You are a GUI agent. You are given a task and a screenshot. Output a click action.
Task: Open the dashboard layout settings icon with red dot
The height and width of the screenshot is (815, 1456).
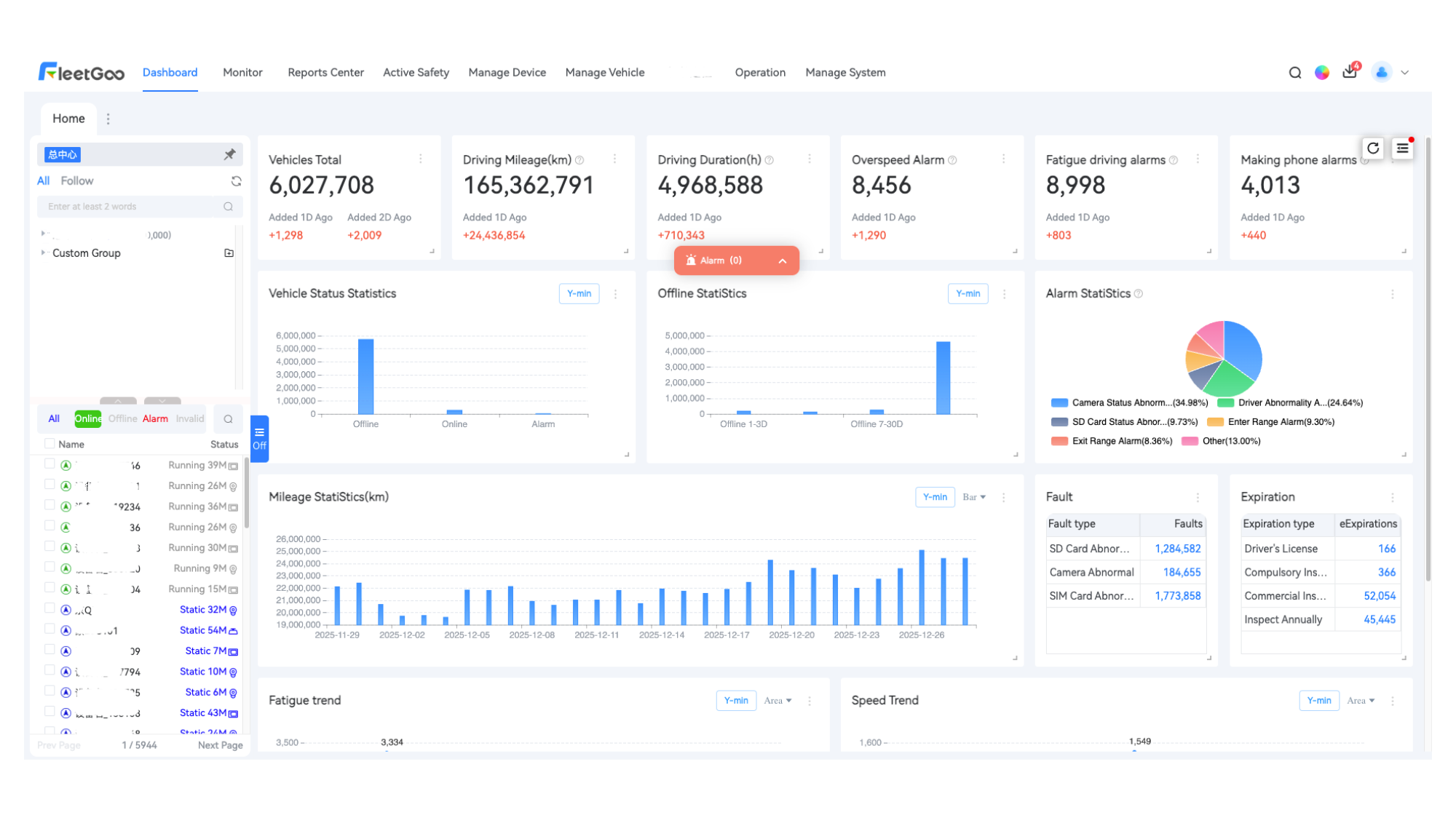[1403, 148]
